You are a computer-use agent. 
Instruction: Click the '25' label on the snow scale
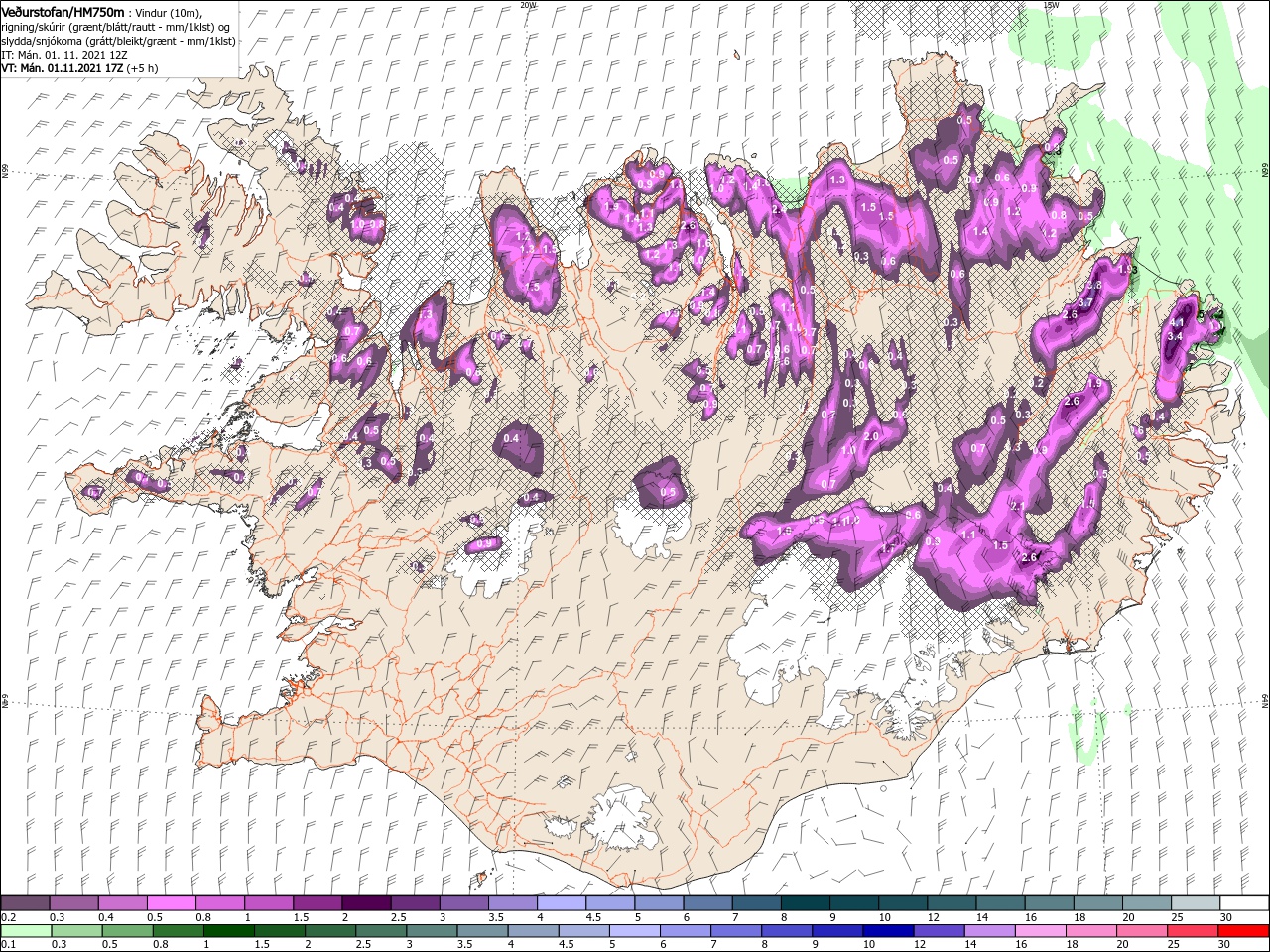tap(1176, 917)
